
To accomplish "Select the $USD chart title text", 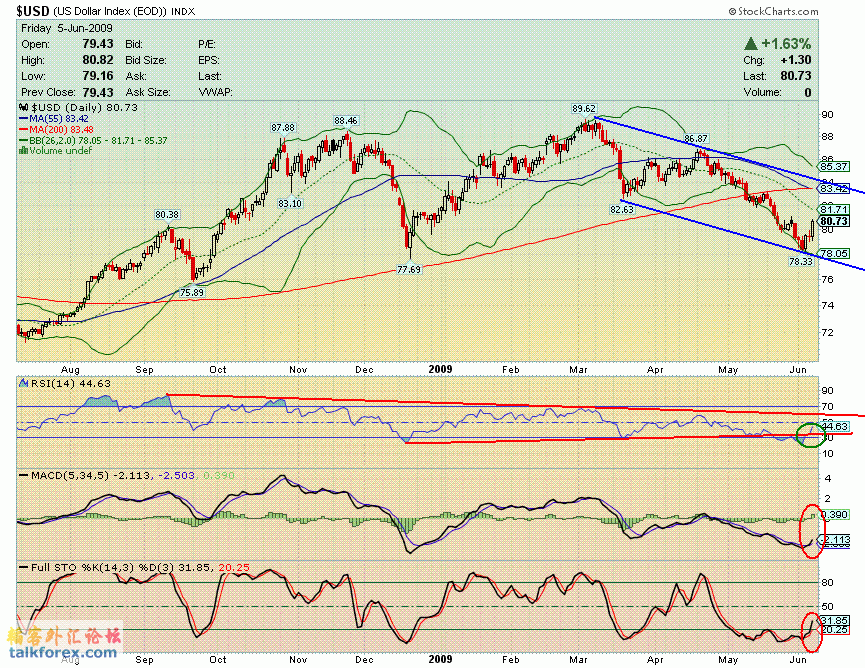I will click(x=33, y=10).
